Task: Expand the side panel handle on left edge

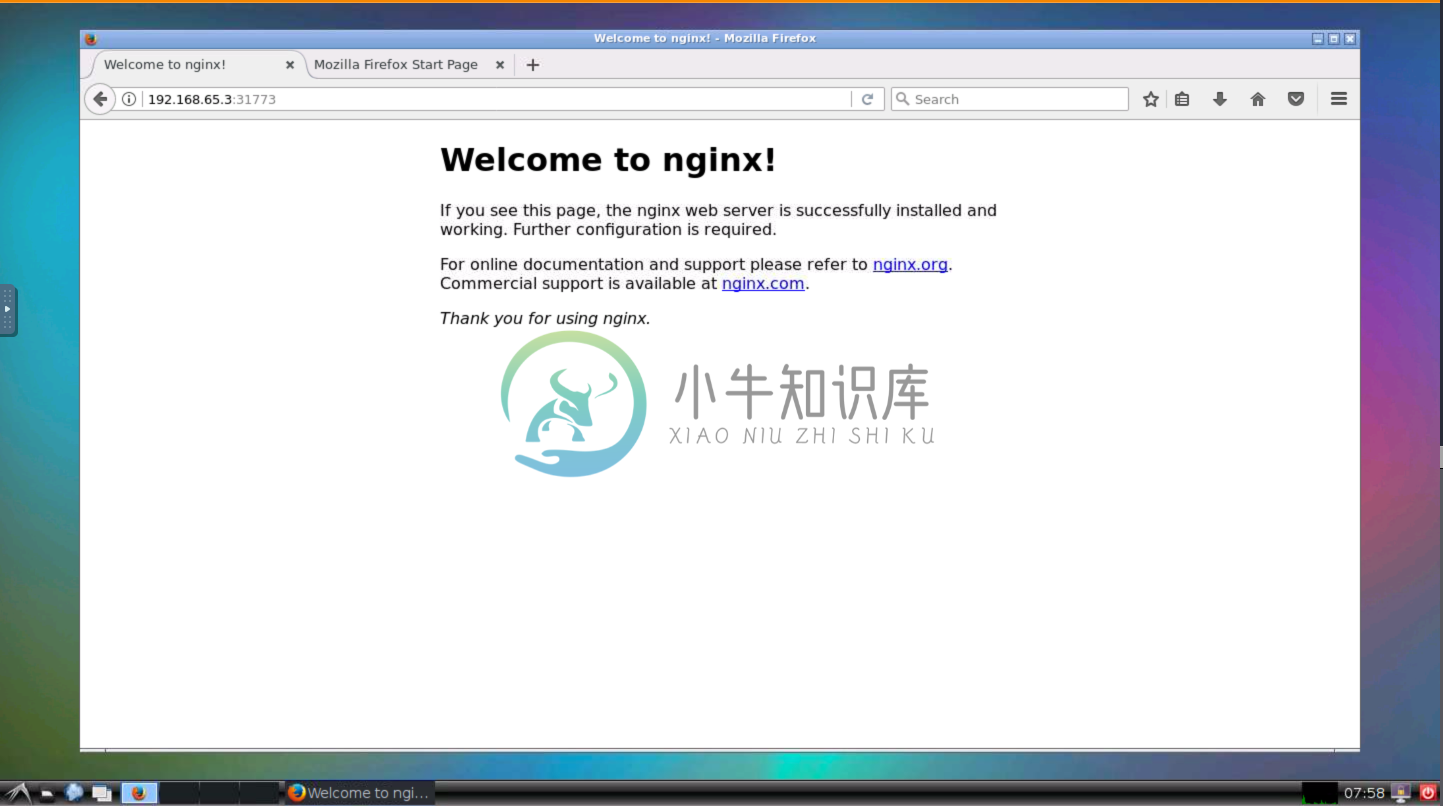Action: coord(8,310)
